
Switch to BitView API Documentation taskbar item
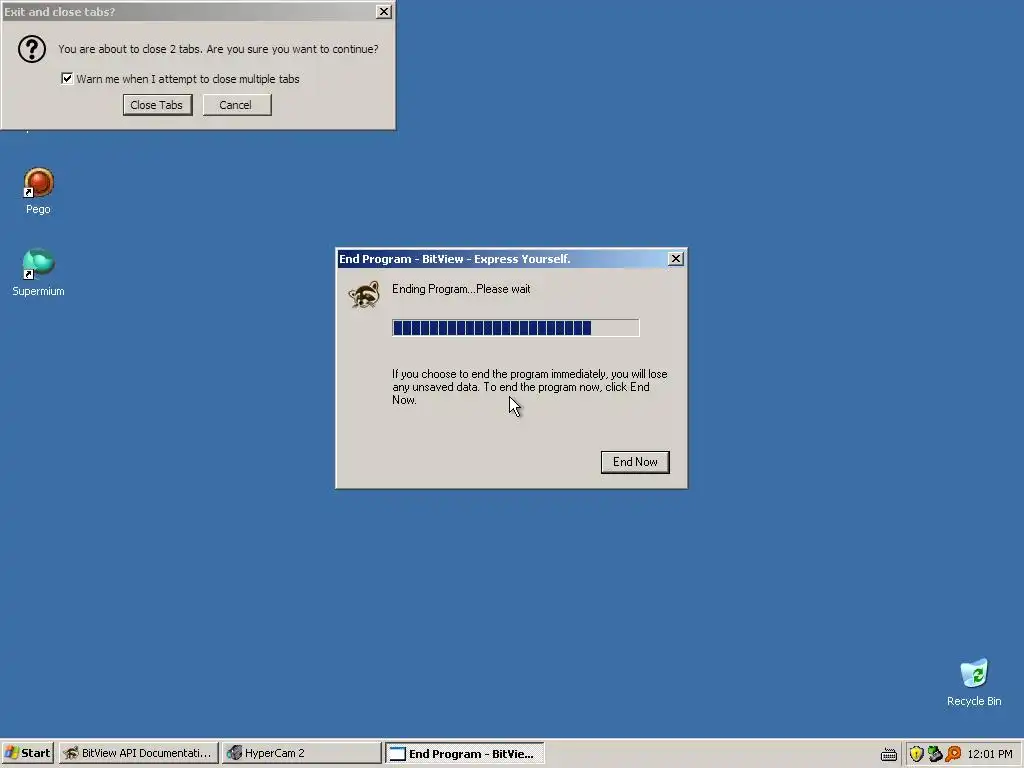pyautogui.click(x=138, y=753)
